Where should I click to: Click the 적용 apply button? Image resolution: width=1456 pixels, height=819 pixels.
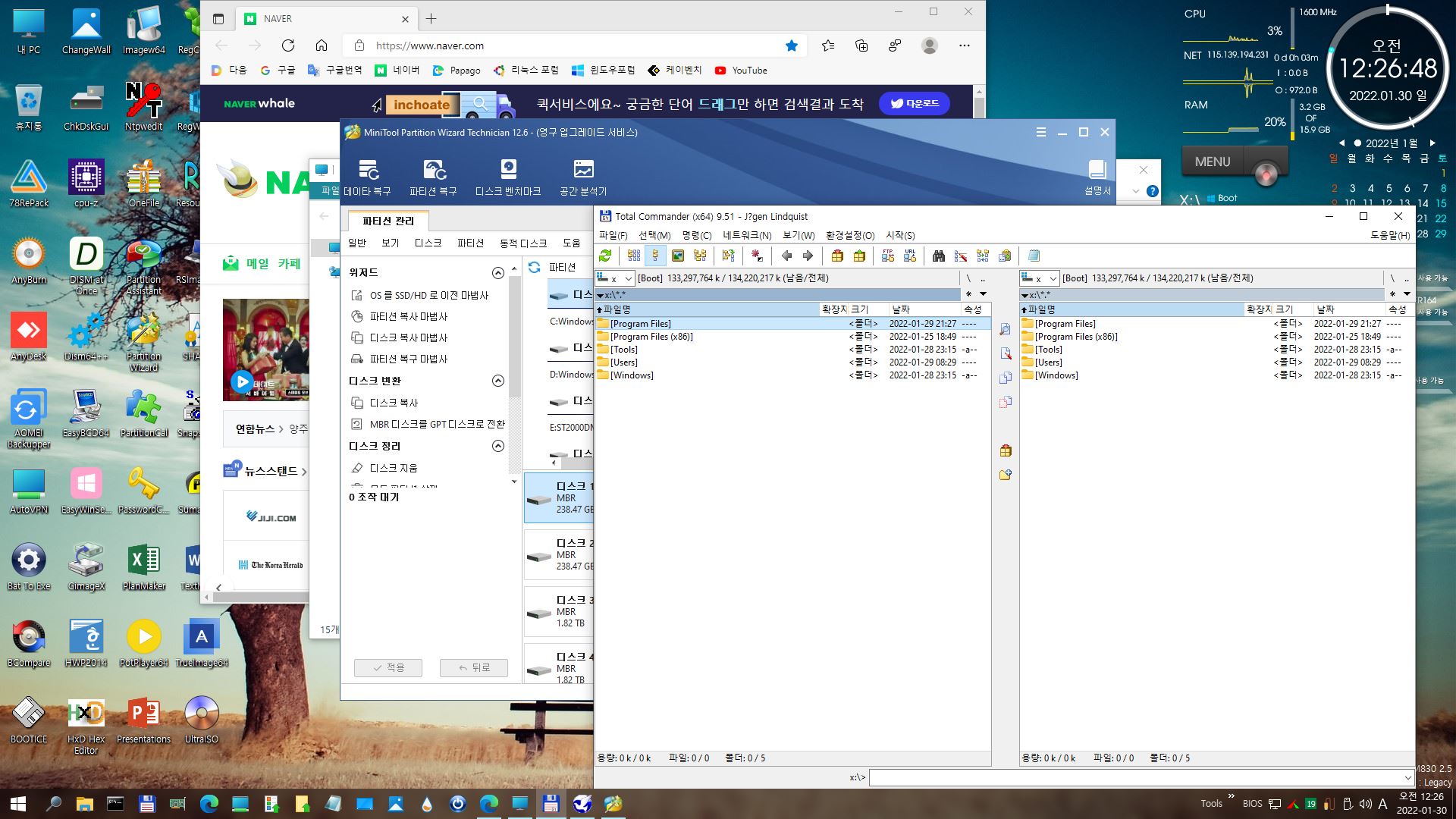pos(388,667)
